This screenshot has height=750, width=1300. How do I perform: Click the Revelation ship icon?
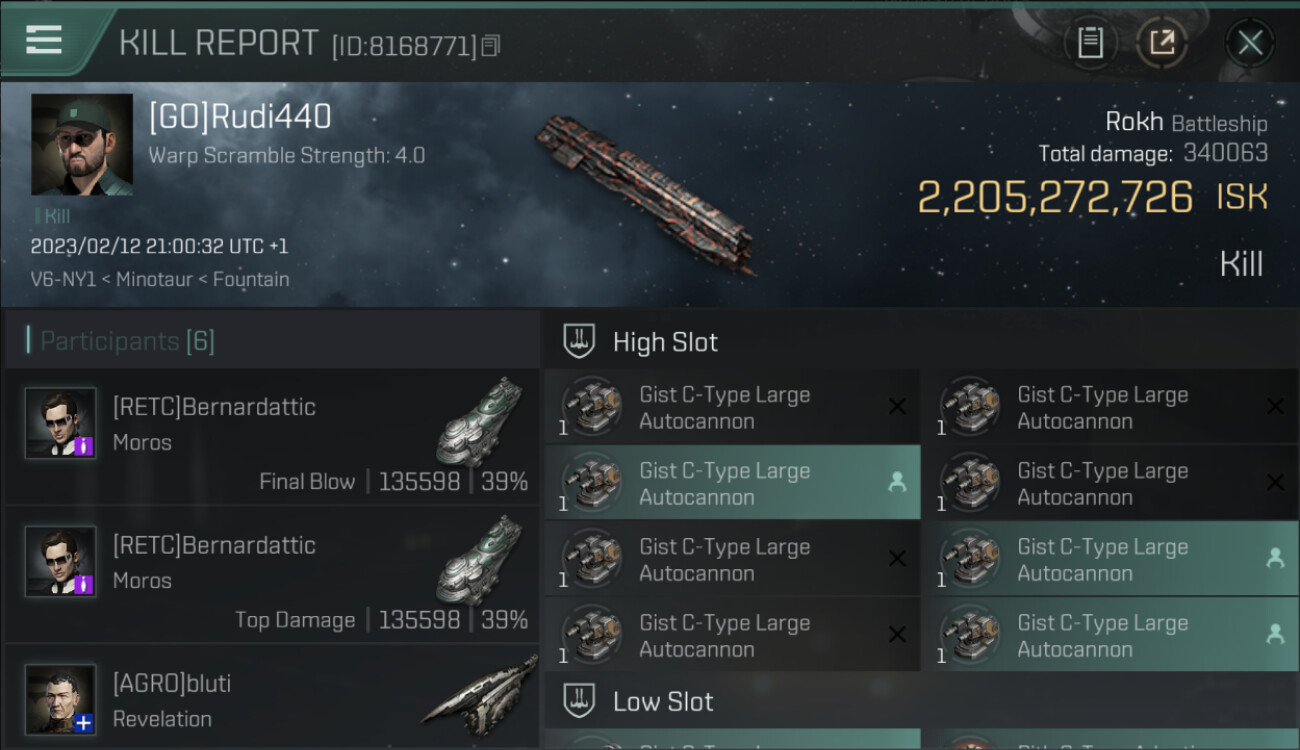point(480,690)
